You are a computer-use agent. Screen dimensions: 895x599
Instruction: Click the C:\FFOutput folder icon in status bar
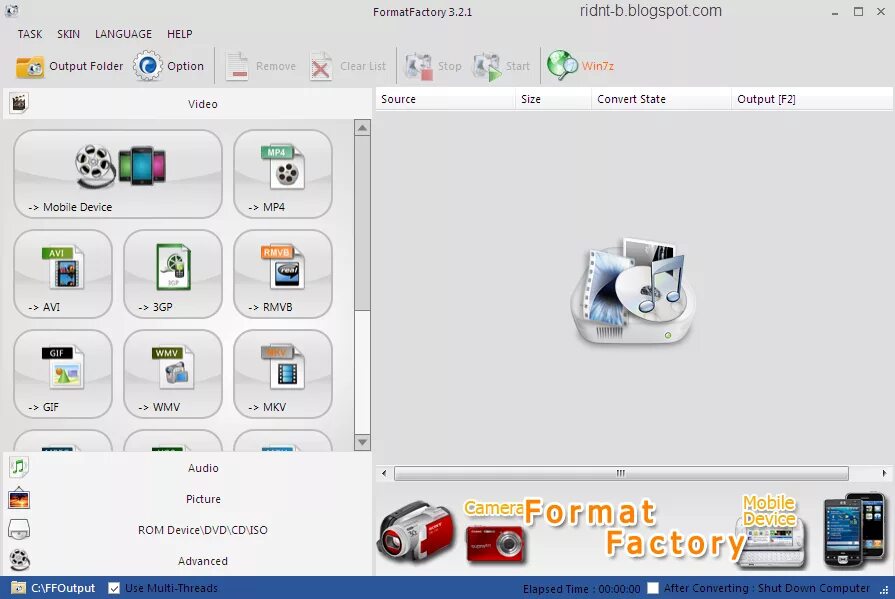(x=18, y=588)
